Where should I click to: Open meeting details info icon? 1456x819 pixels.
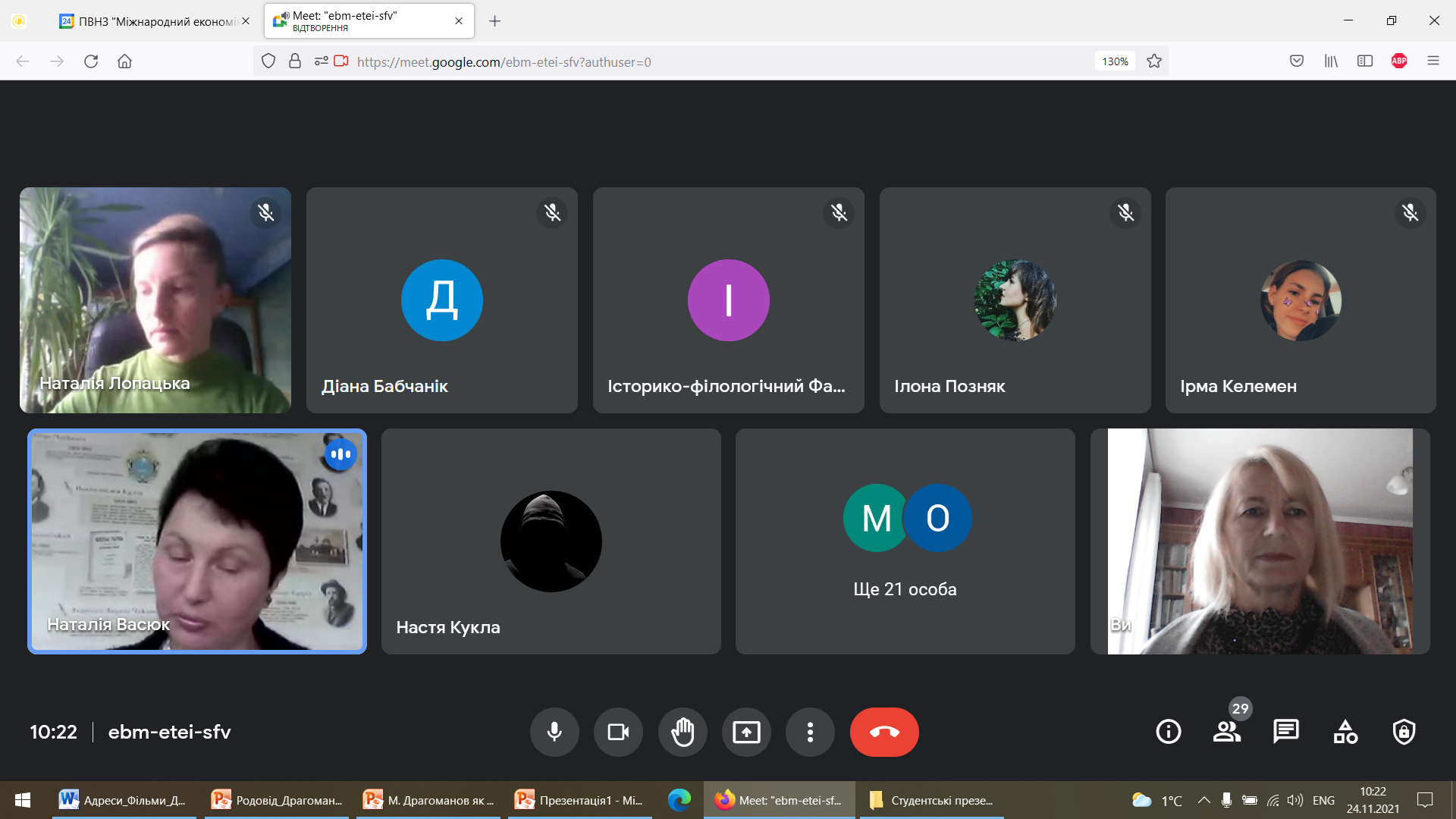pos(1169,732)
